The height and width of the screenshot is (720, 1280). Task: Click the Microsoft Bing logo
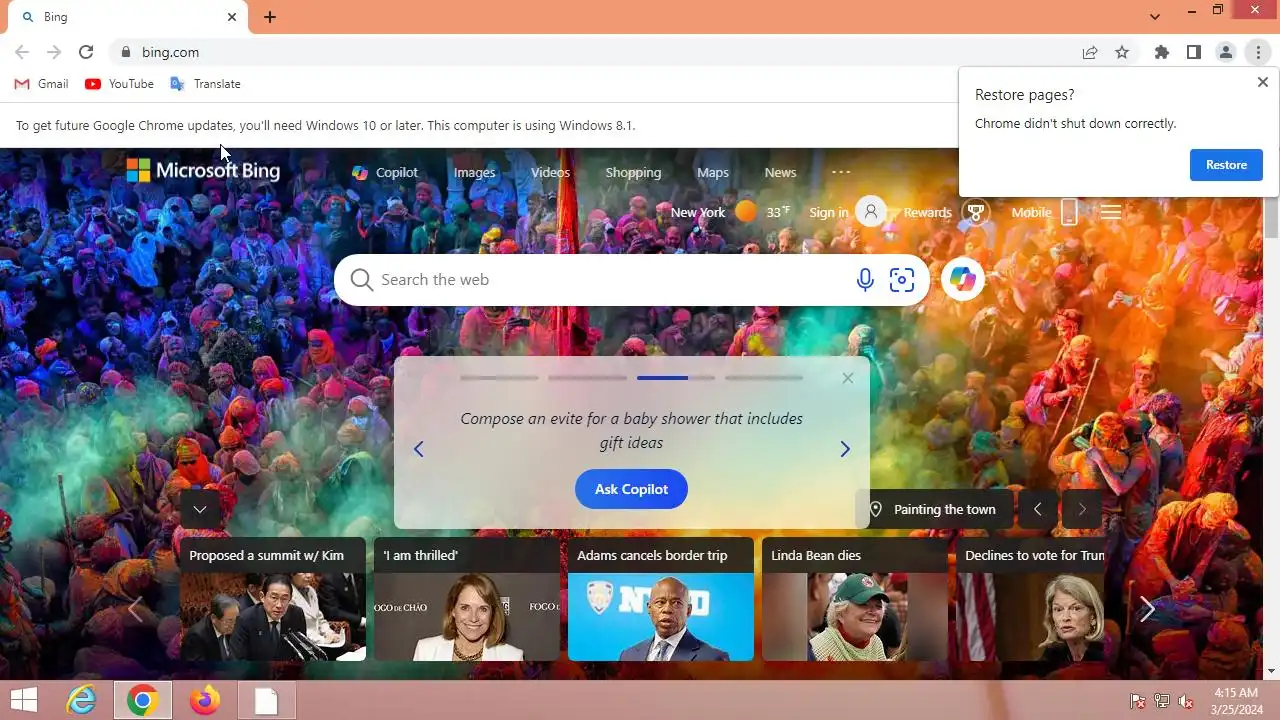coord(203,171)
